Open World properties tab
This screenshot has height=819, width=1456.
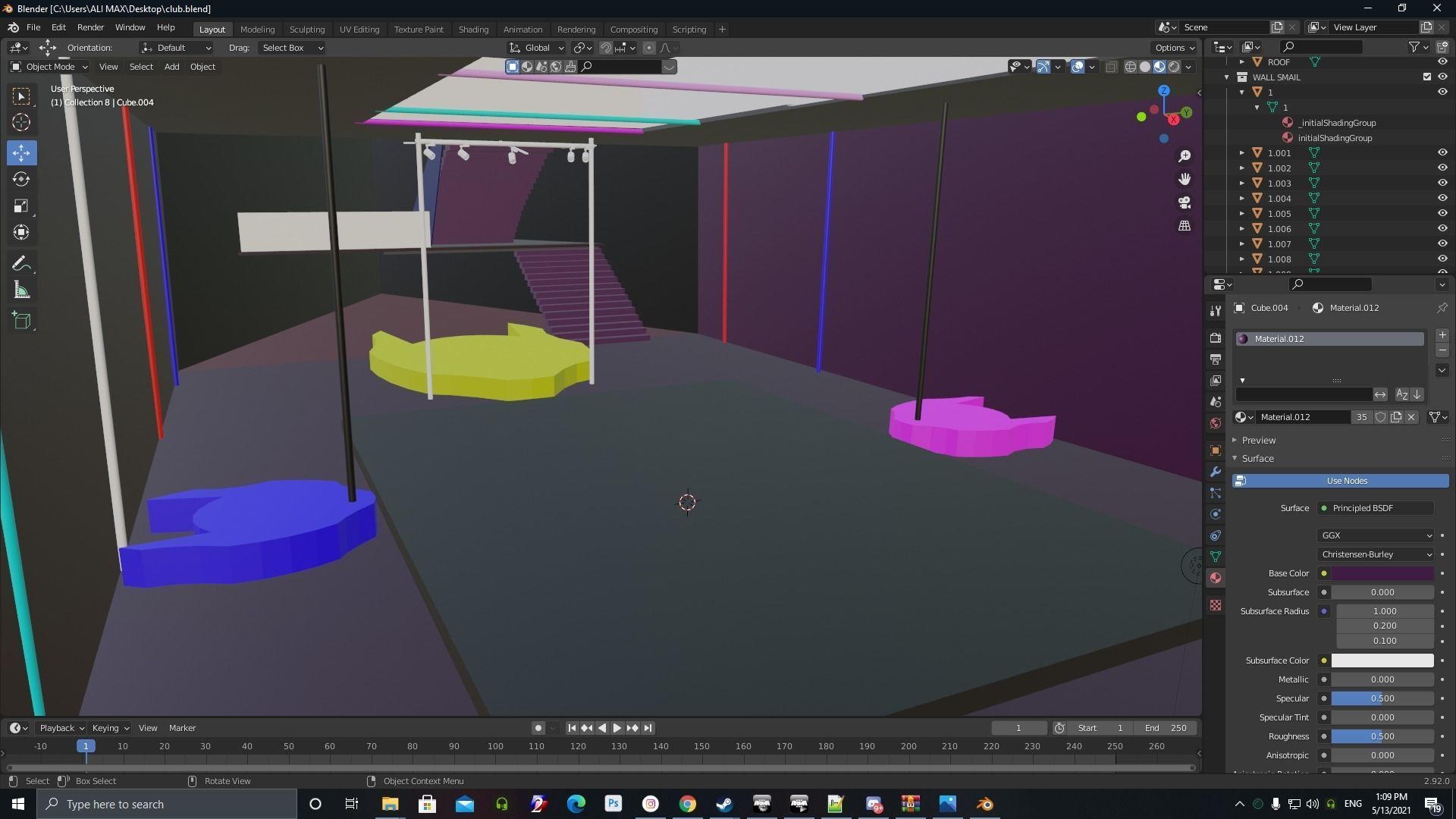[x=1216, y=423]
